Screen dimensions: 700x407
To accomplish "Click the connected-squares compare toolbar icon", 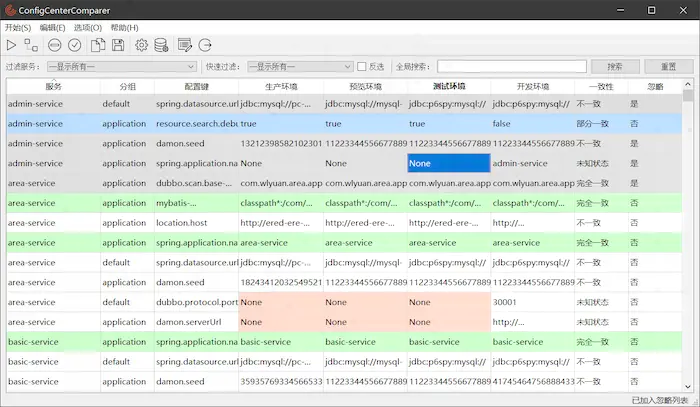I will (31, 45).
